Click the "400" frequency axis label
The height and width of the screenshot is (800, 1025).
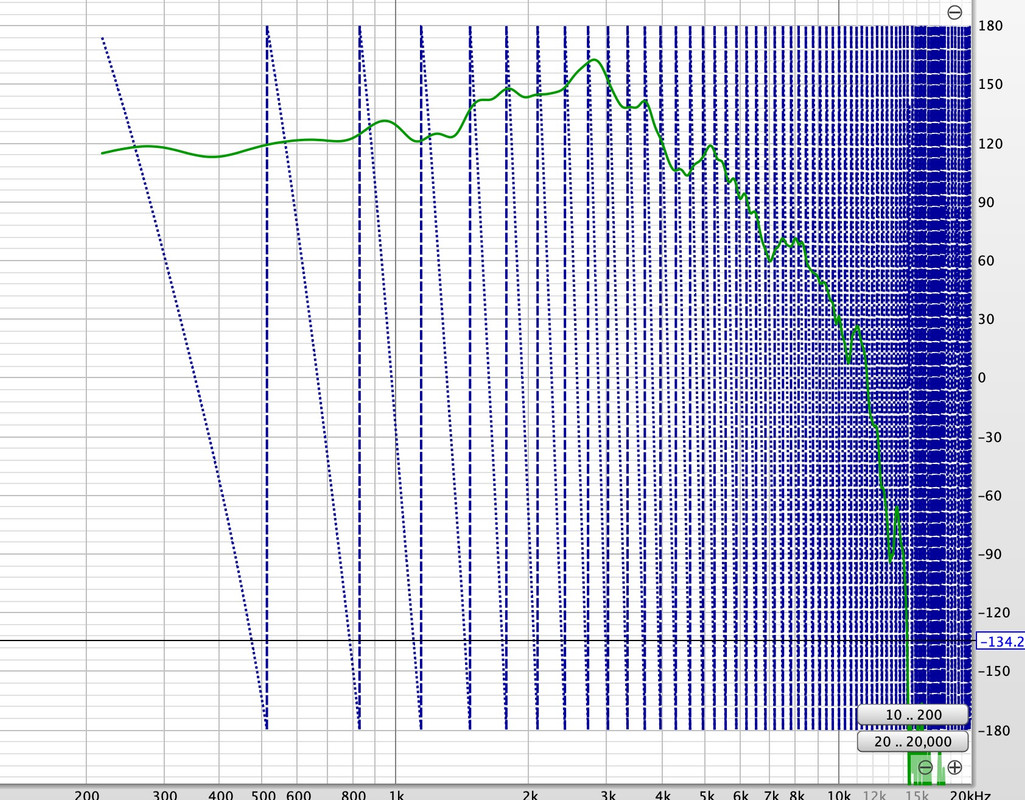tap(220, 795)
